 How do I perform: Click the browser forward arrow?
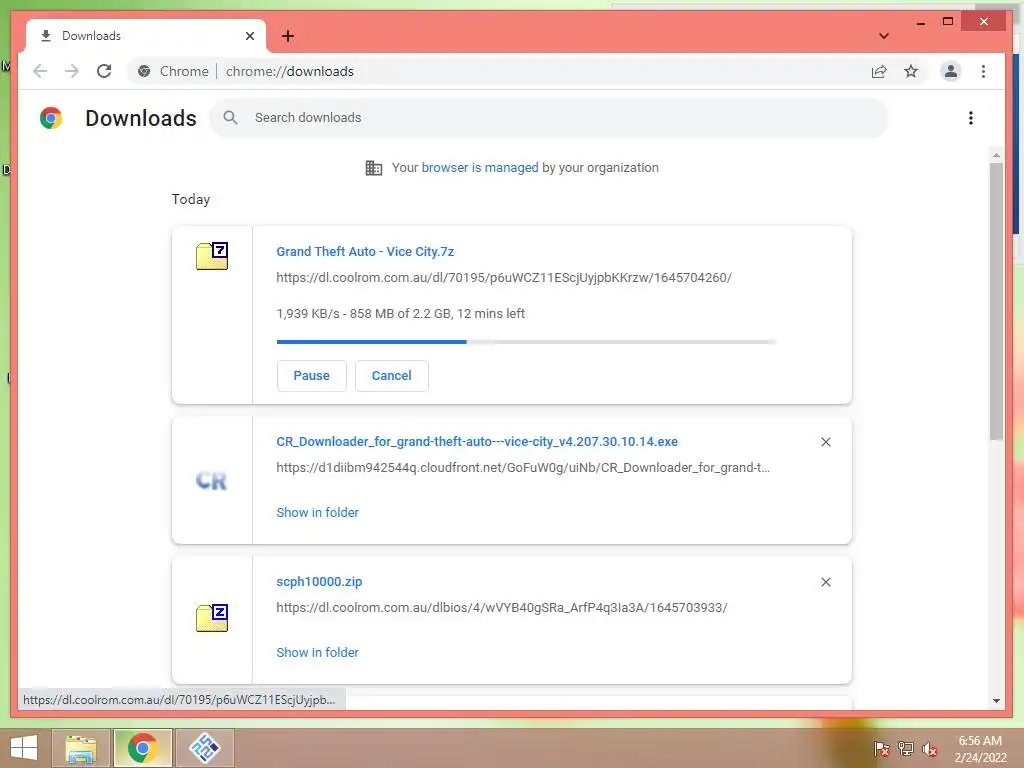(x=72, y=71)
